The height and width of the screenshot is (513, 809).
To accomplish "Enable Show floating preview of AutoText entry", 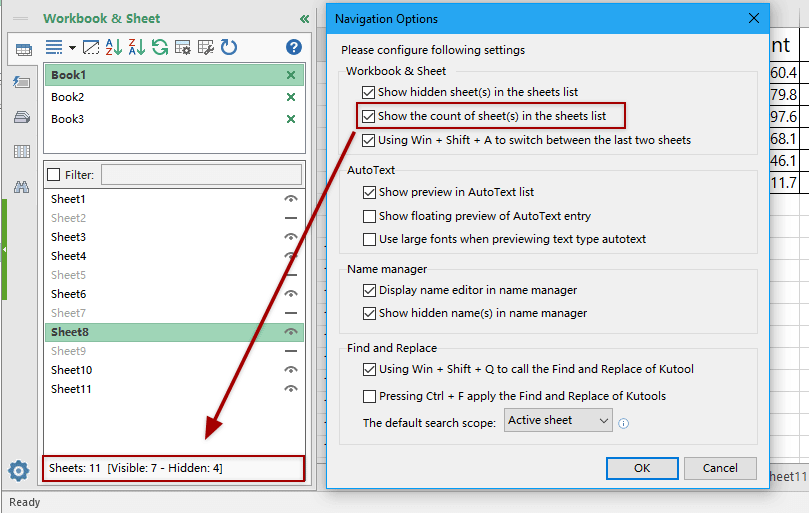I will coord(369,216).
